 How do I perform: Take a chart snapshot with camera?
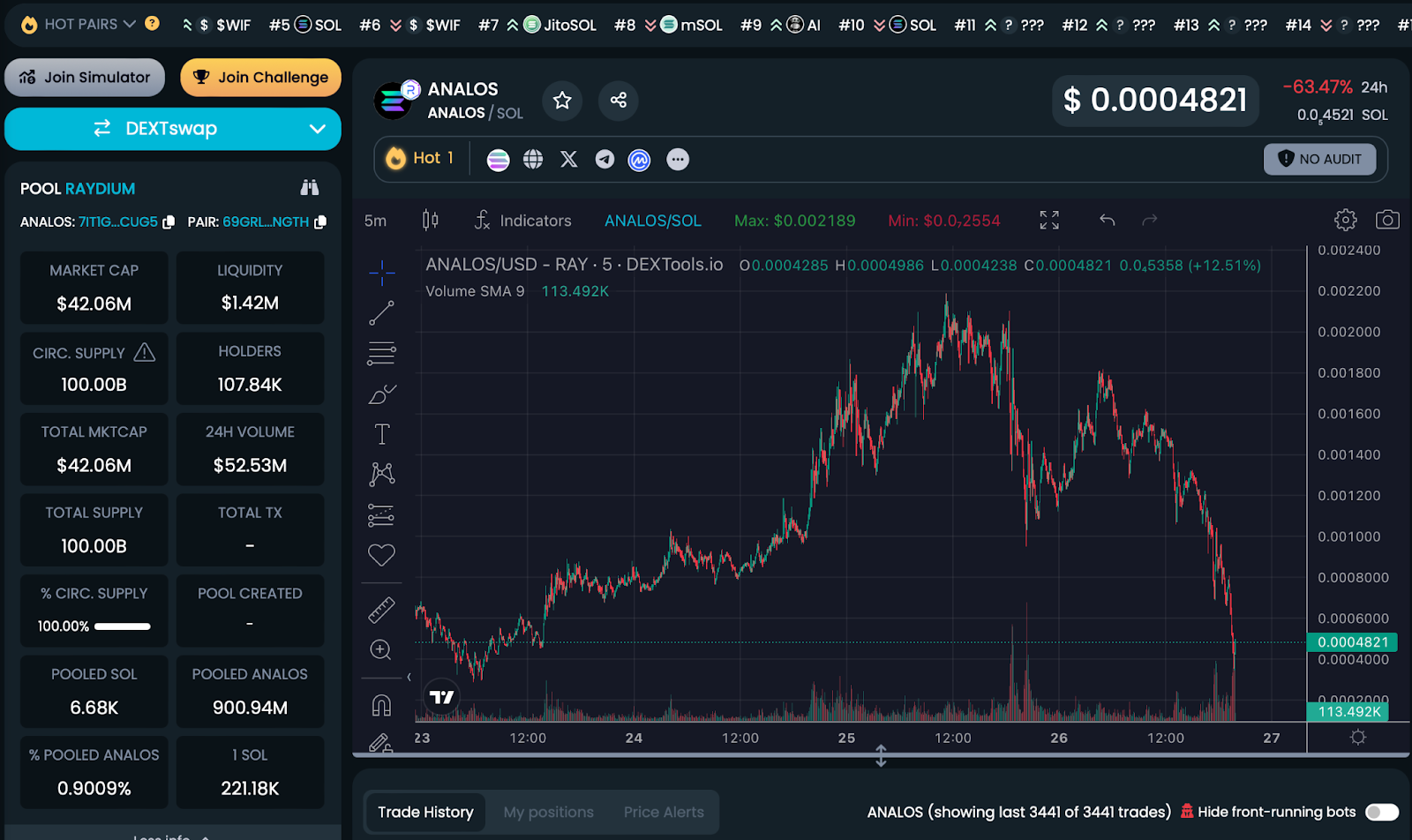click(1387, 220)
